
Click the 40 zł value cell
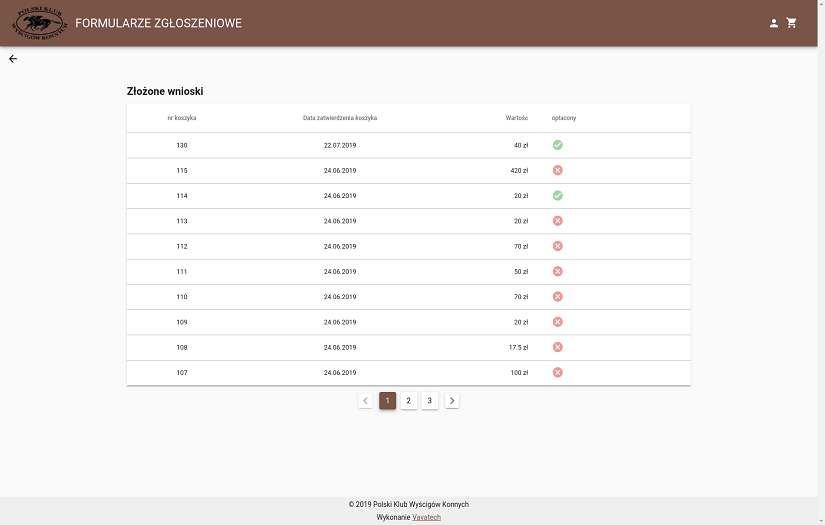[521, 145]
